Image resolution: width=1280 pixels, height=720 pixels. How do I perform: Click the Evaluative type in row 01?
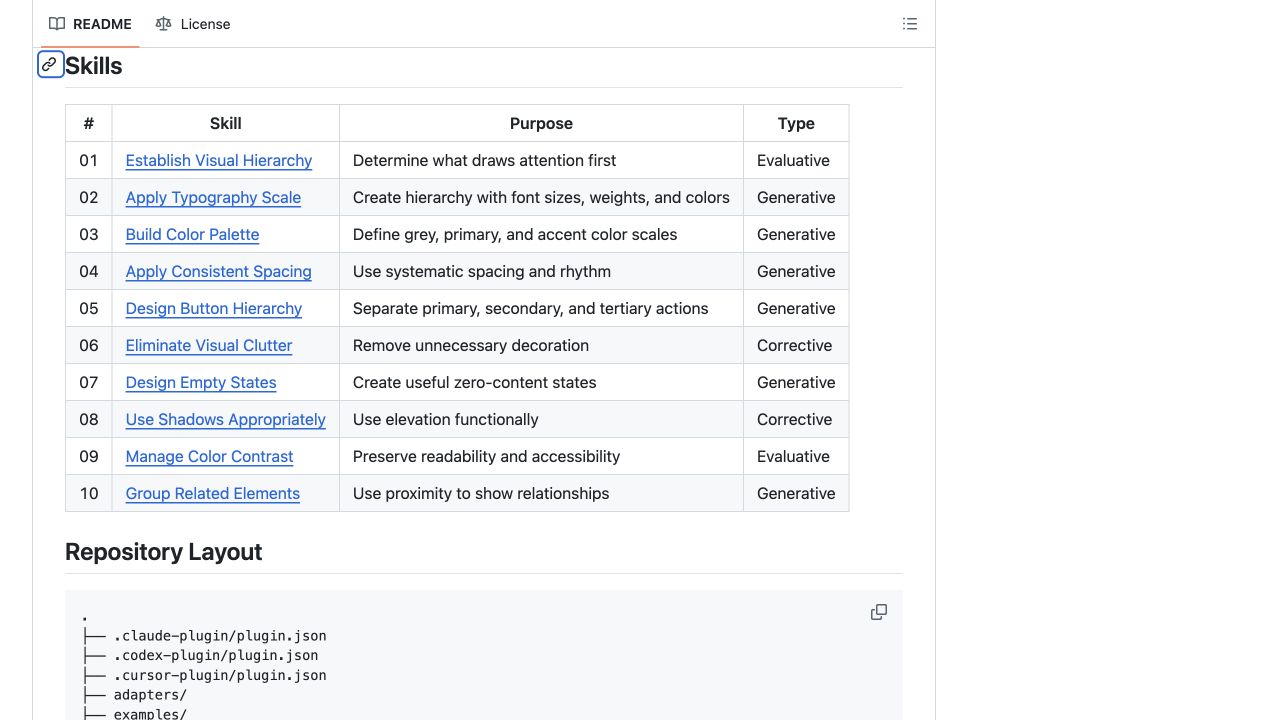click(x=796, y=161)
